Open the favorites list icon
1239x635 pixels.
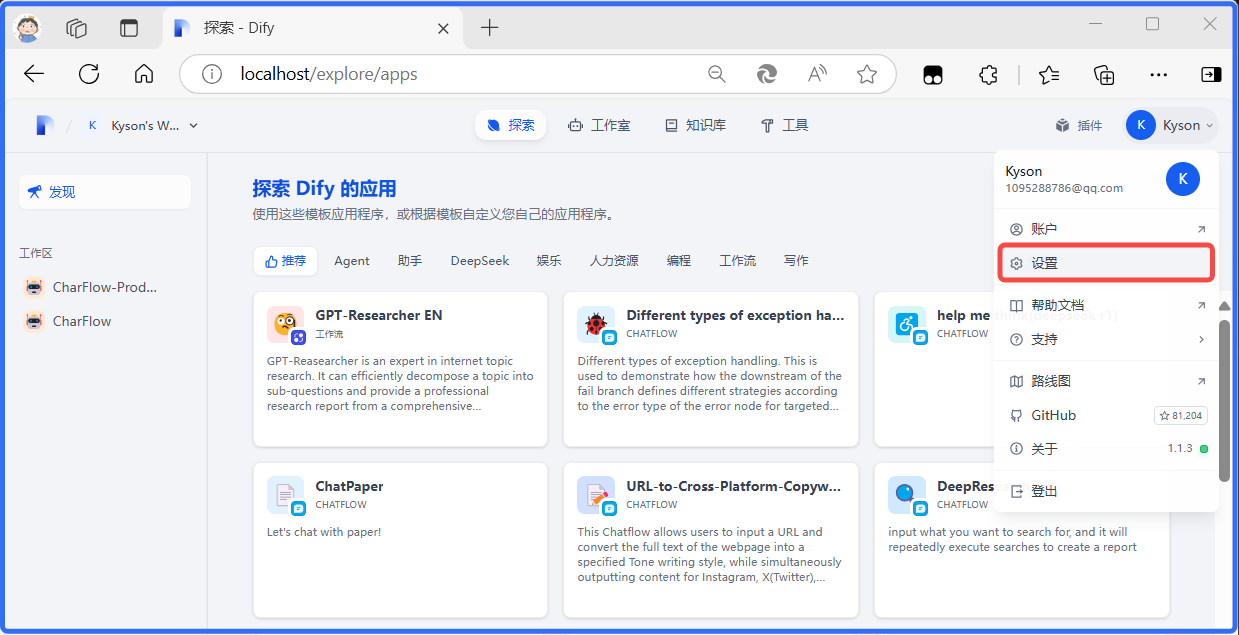1049,74
